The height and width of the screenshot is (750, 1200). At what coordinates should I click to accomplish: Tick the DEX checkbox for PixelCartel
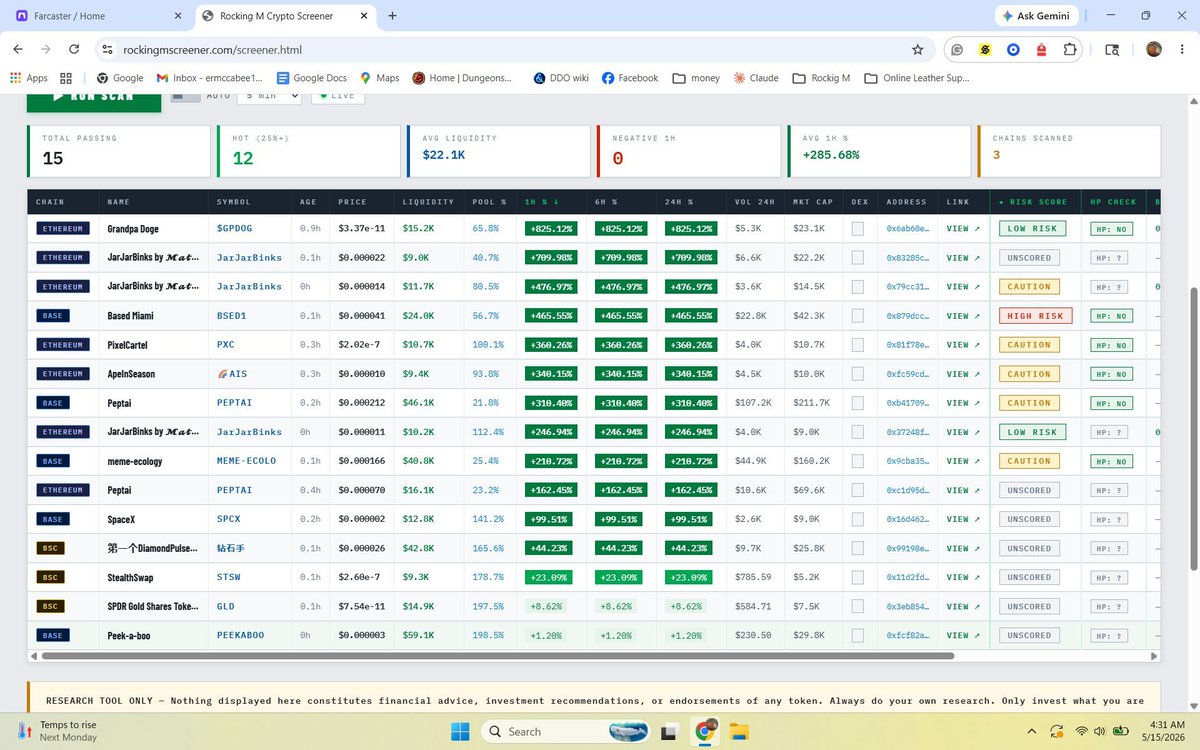point(858,345)
